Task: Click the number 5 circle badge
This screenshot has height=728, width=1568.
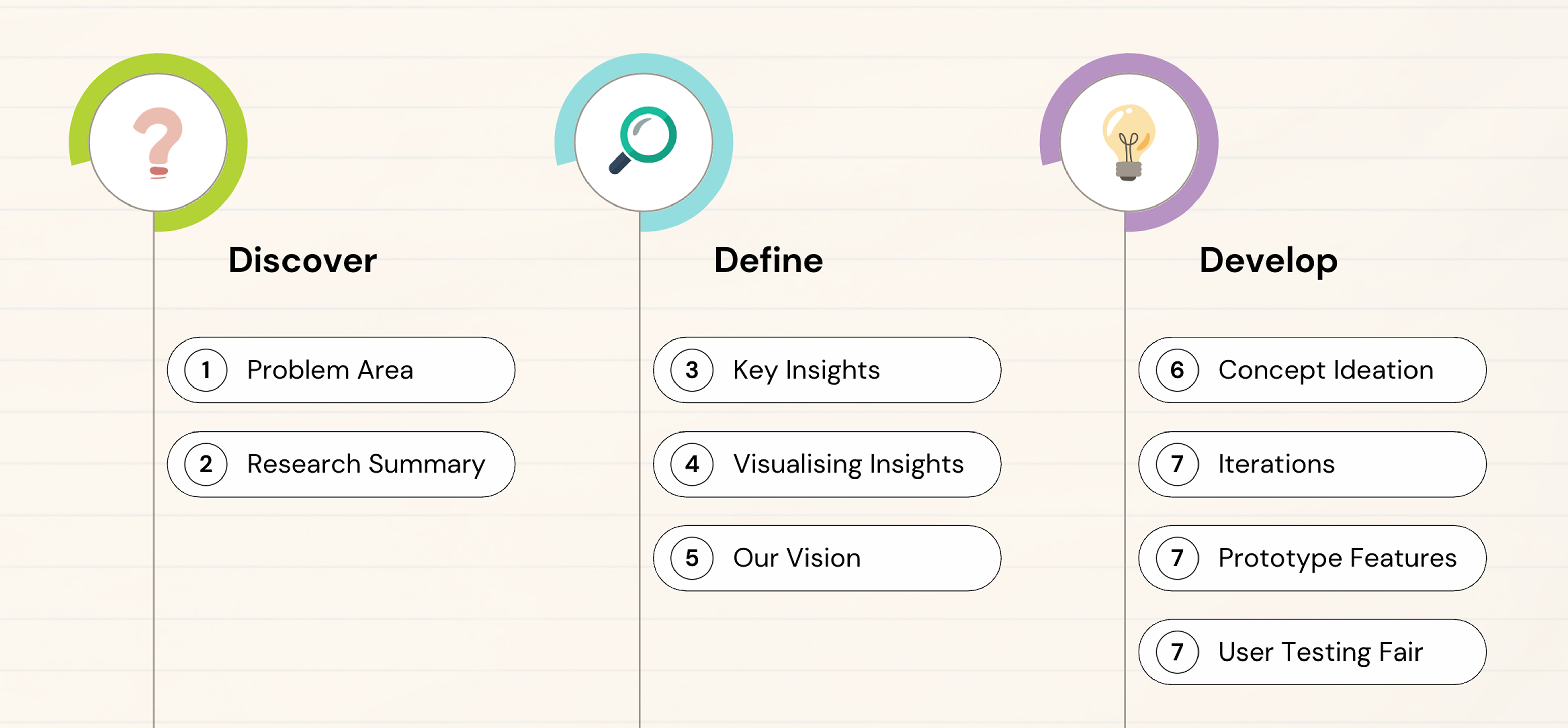Action: 692,558
